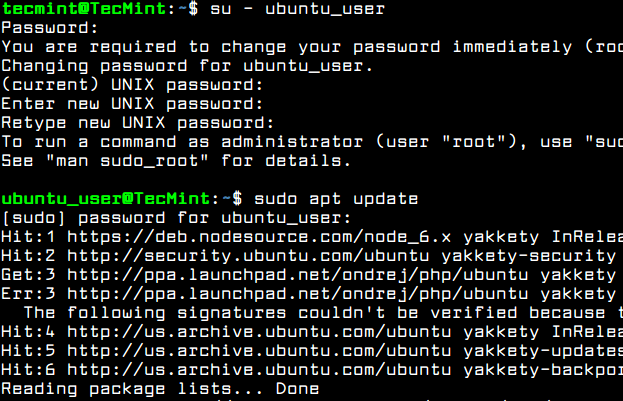This screenshot has height=401, width=623.
Task: Click the "(current) UNIX password:" prompt line
Action: click(132, 84)
